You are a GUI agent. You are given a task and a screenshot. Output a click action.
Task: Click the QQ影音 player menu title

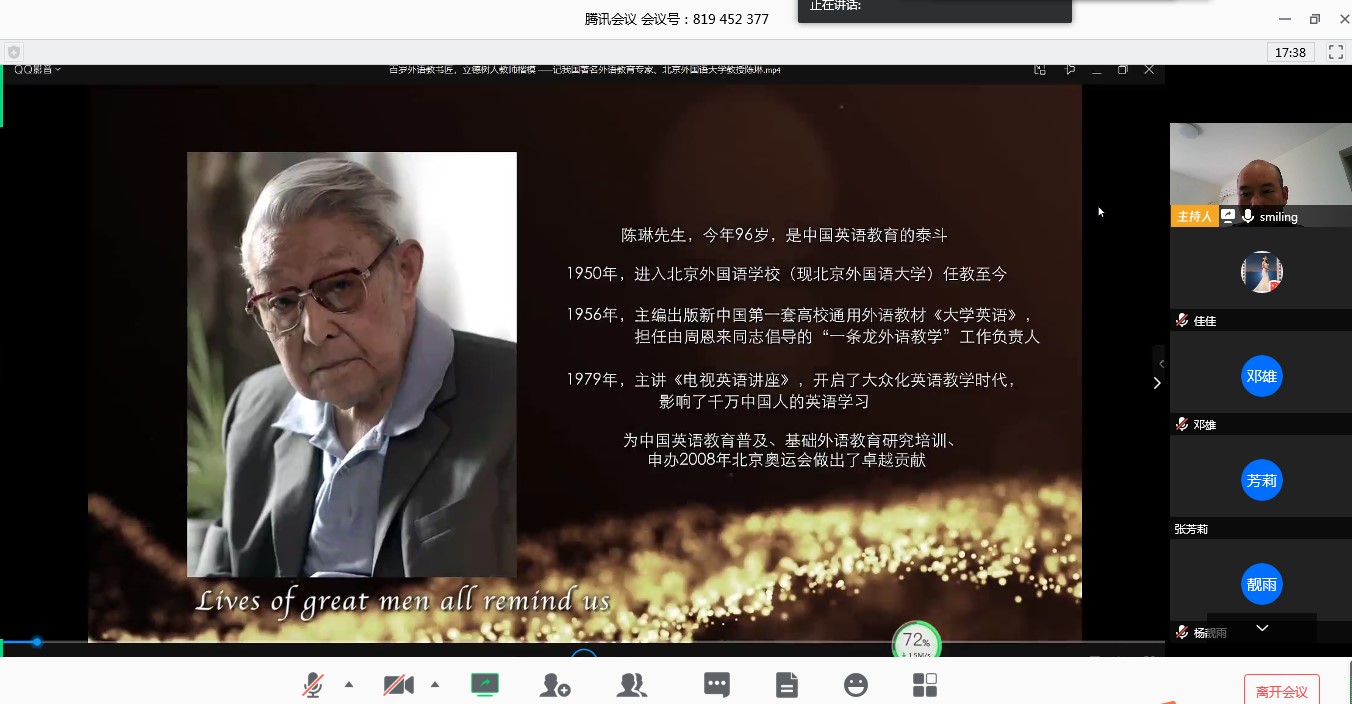[37, 70]
